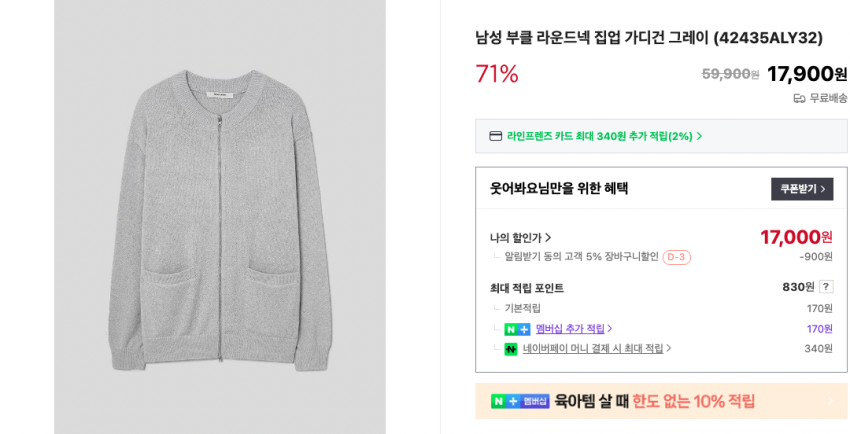Open the 멤버십 추가 적립 link

pos(574,329)
